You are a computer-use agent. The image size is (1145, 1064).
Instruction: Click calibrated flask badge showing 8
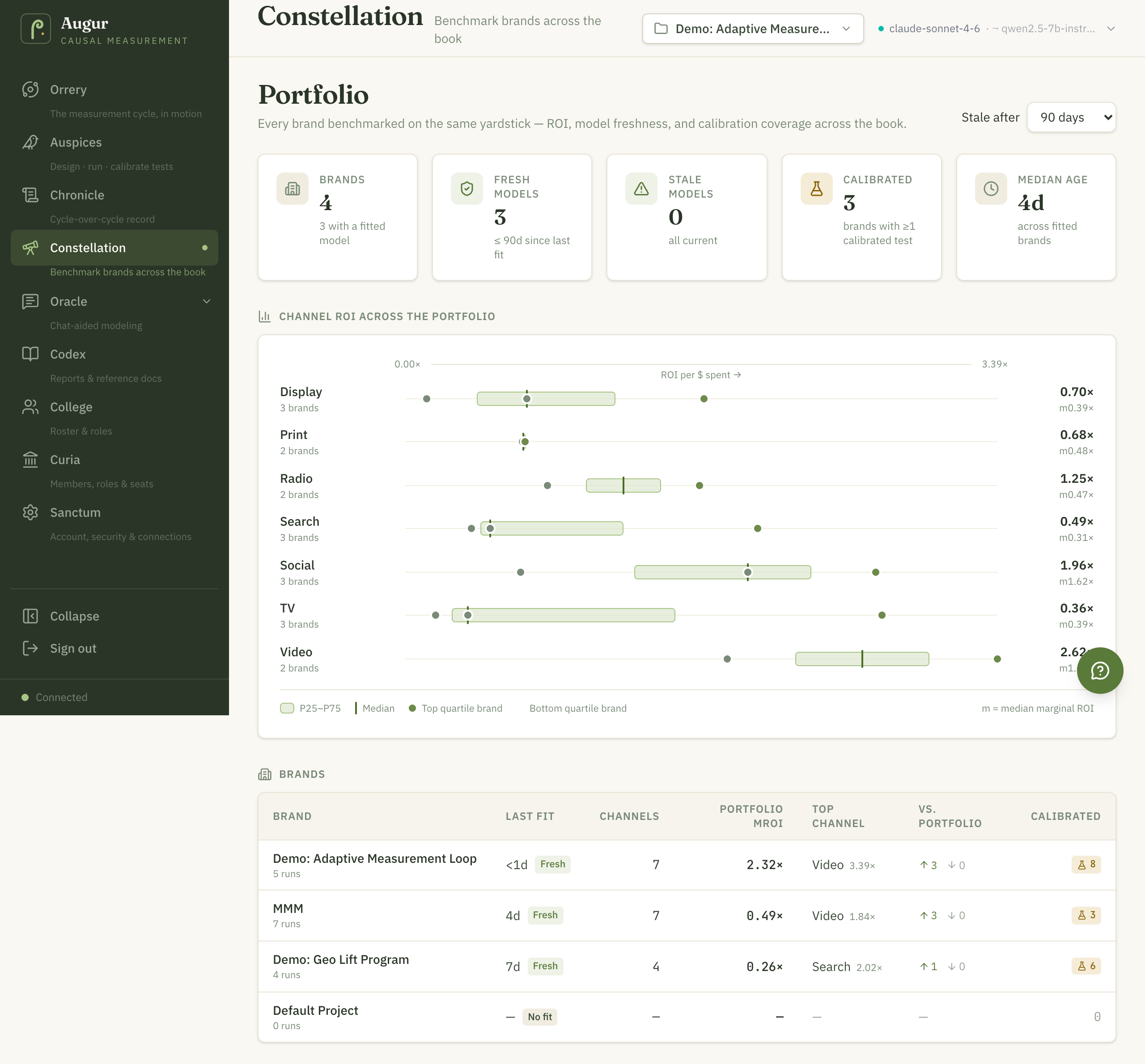coord(1086,864)
